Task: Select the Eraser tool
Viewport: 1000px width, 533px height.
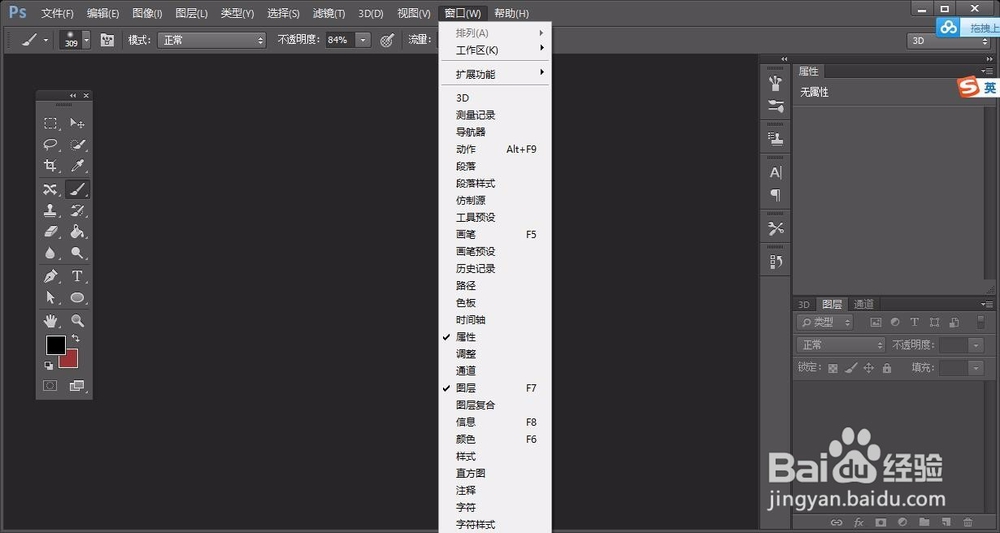Action: point(50,231)
